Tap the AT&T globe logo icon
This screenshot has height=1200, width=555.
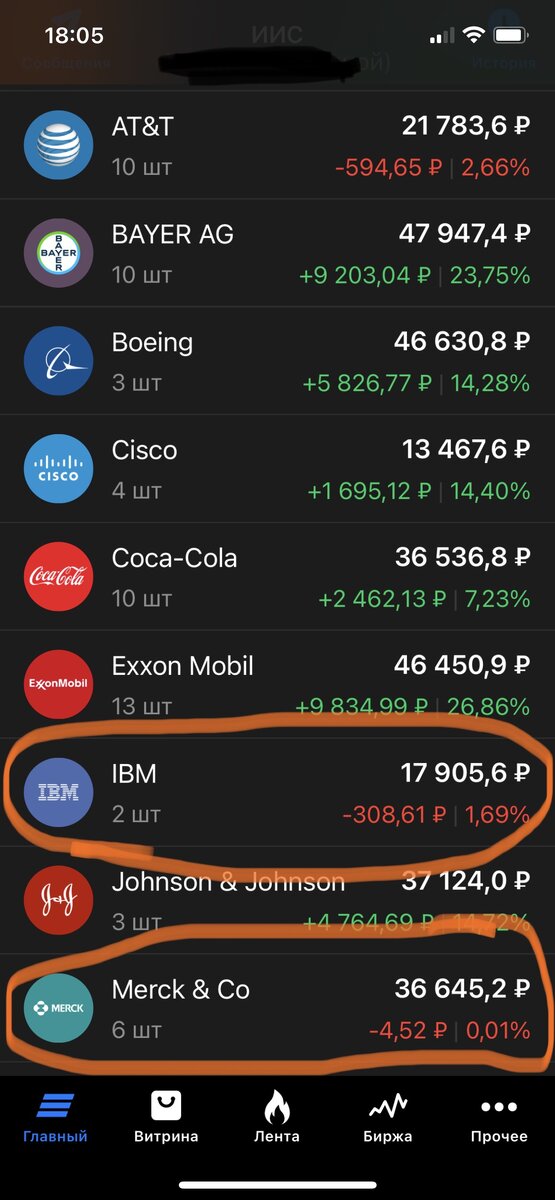coord(58,145)
